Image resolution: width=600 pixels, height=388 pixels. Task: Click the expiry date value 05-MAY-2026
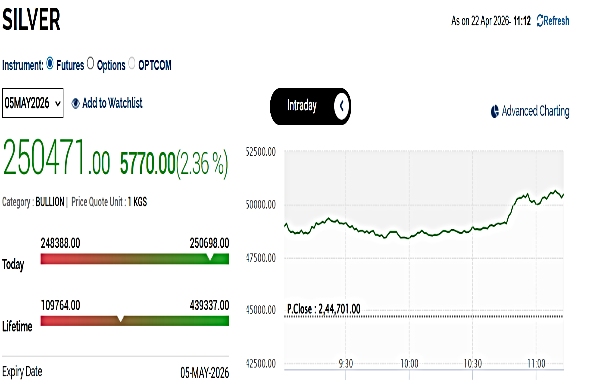click(x=205, y=373)
